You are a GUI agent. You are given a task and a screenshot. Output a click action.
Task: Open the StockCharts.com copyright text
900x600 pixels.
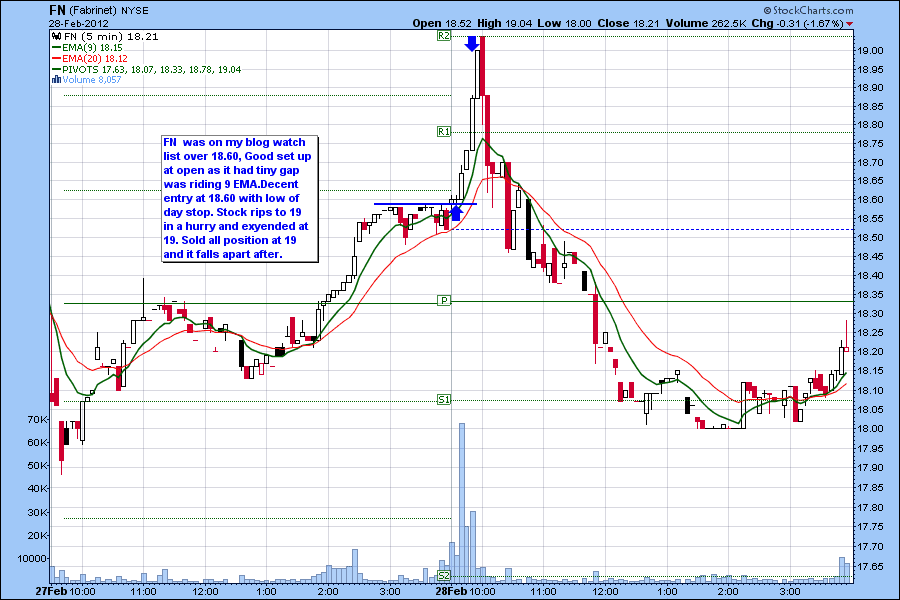[808, 10]
